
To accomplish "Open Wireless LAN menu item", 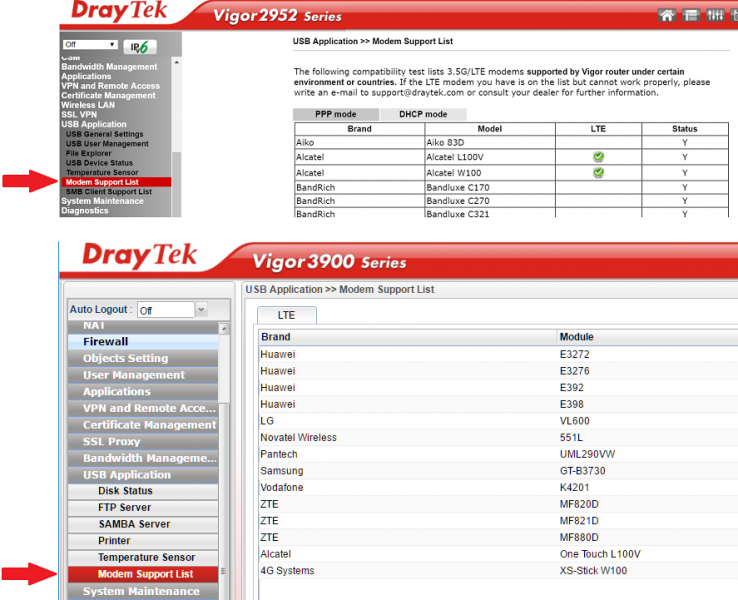I will pos(88,105).
